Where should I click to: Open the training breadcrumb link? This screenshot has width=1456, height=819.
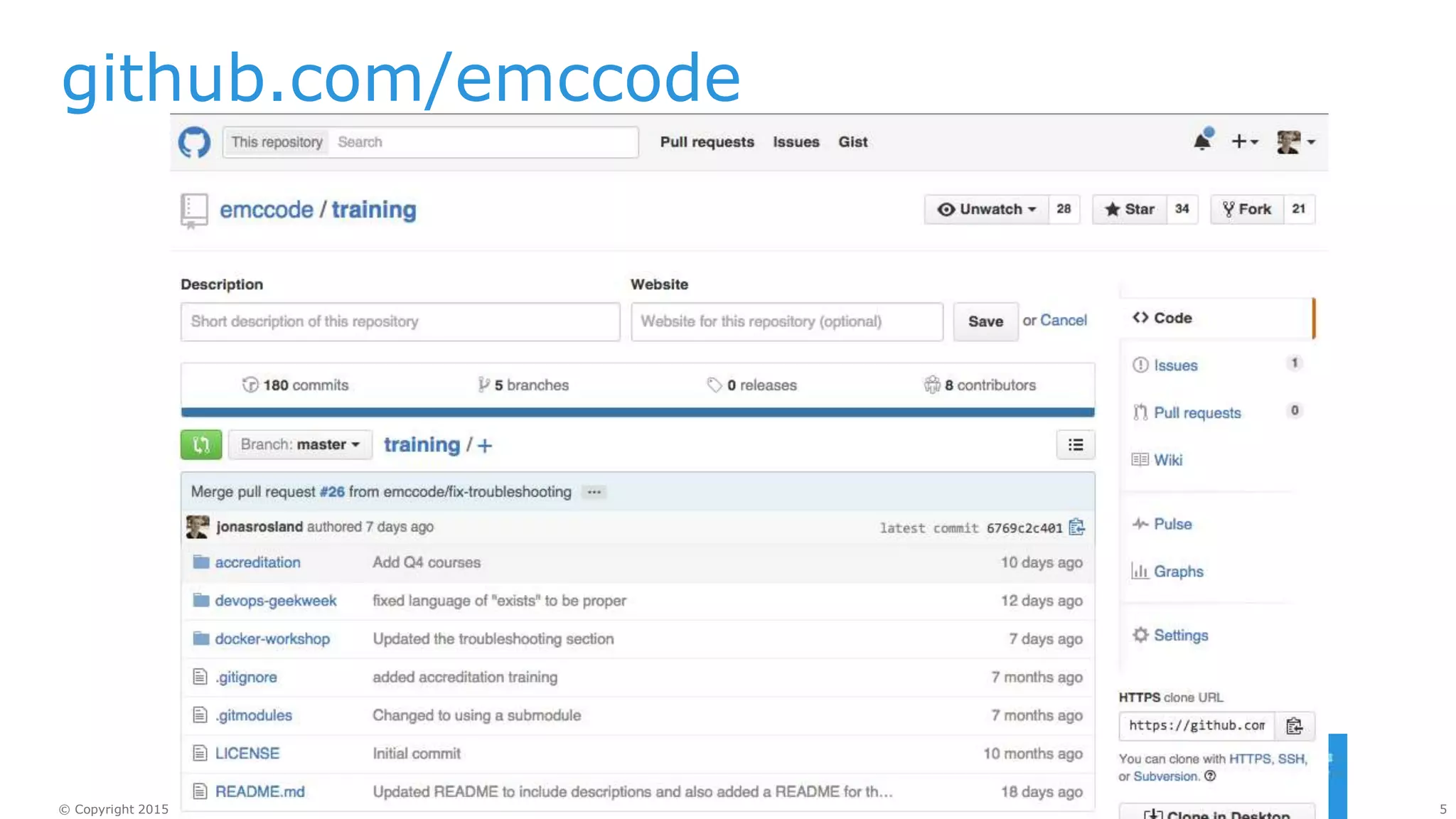coord(422,445)
